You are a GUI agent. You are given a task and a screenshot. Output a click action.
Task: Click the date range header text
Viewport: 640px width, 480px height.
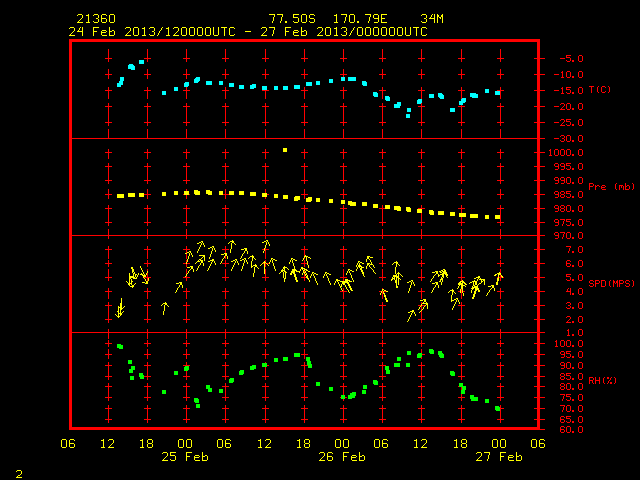click(x=248, y=32)
